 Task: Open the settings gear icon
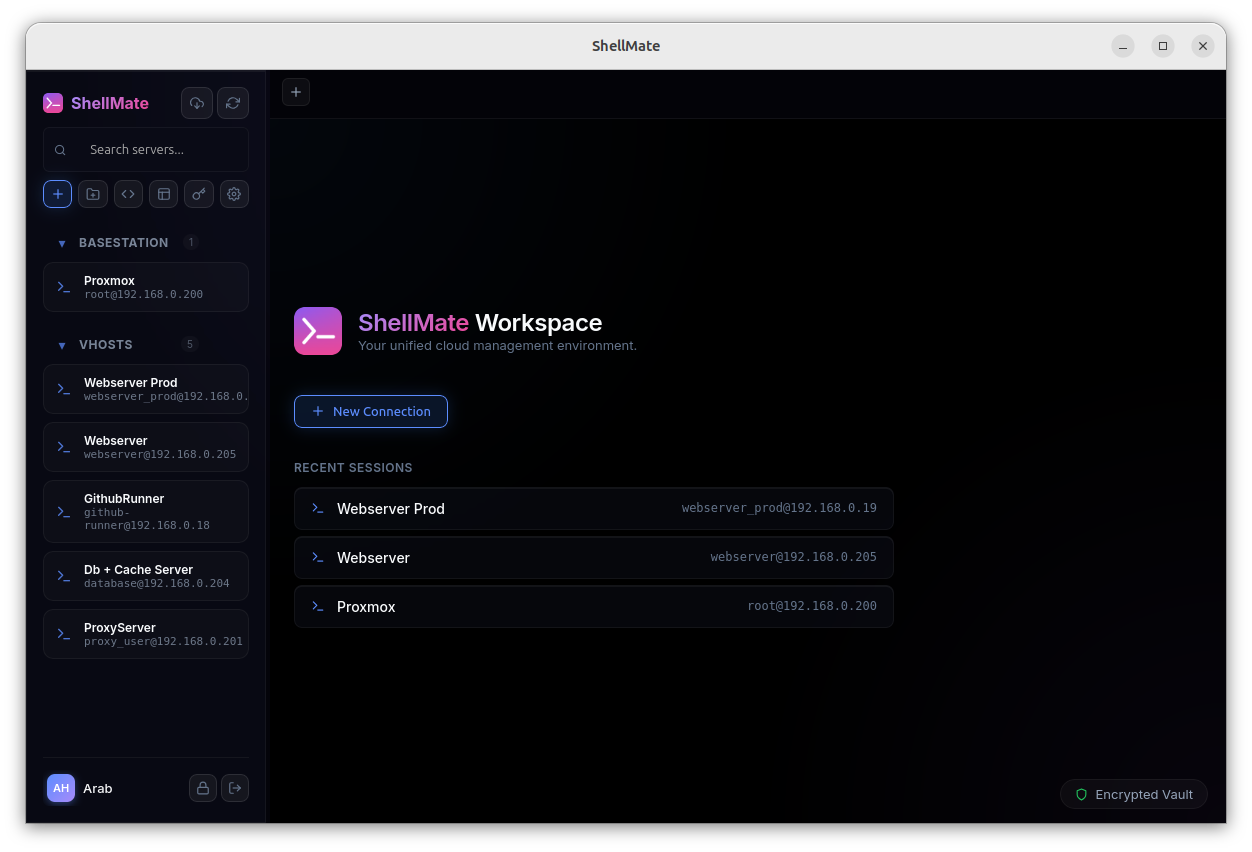click(234, 194)
